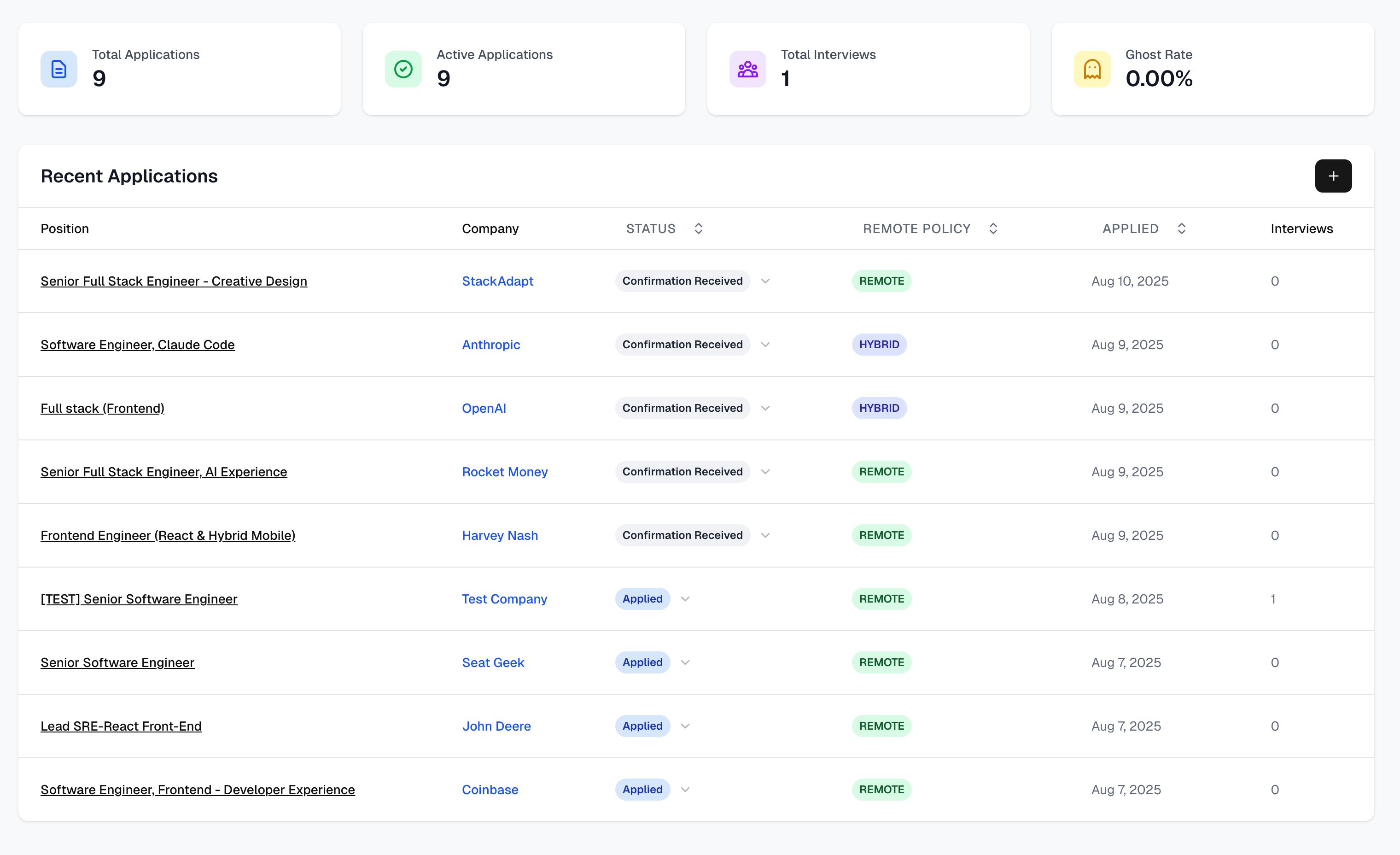This screenshot has height=855, width=1400.
Task: Click the HYBRID badge on the OpenAI row
Action: tap(879, 408)
